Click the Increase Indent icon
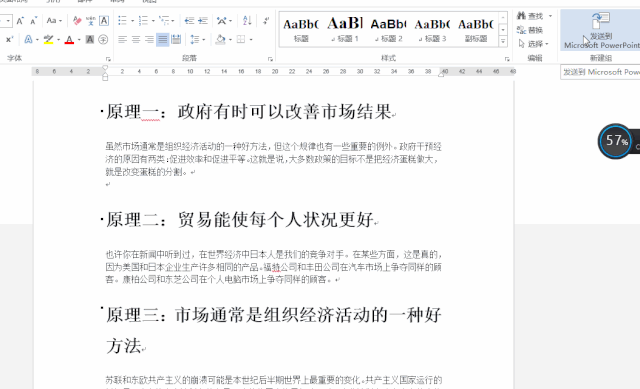The image size is (640, 389). coord(203,20)
